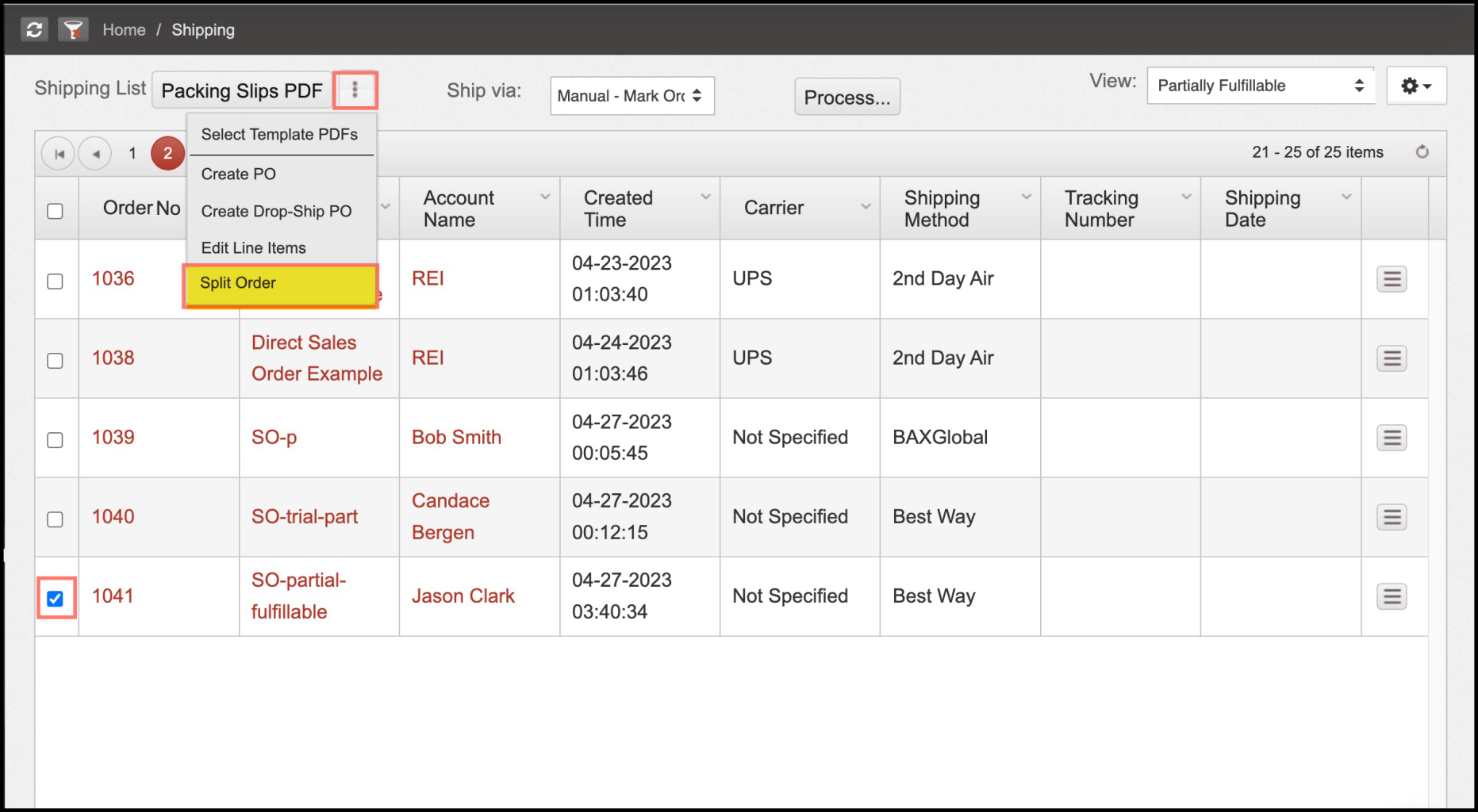Open the filter funnel icon
Viewport: 1478px width, 812px height.
pos(73,30)
